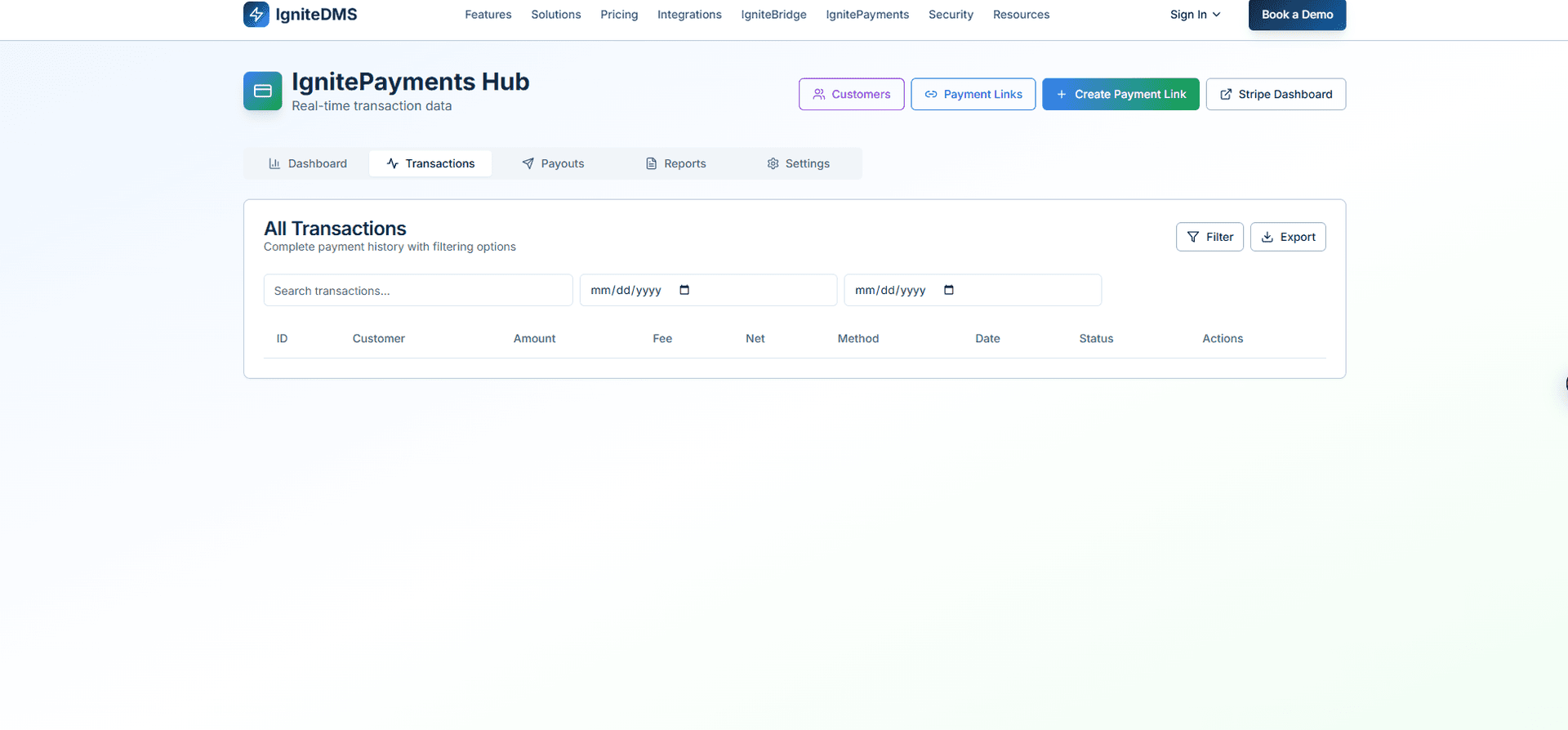Click the Date column header
The height and width of the screenshot is (730, 1568).
click(x=987, y=338)
